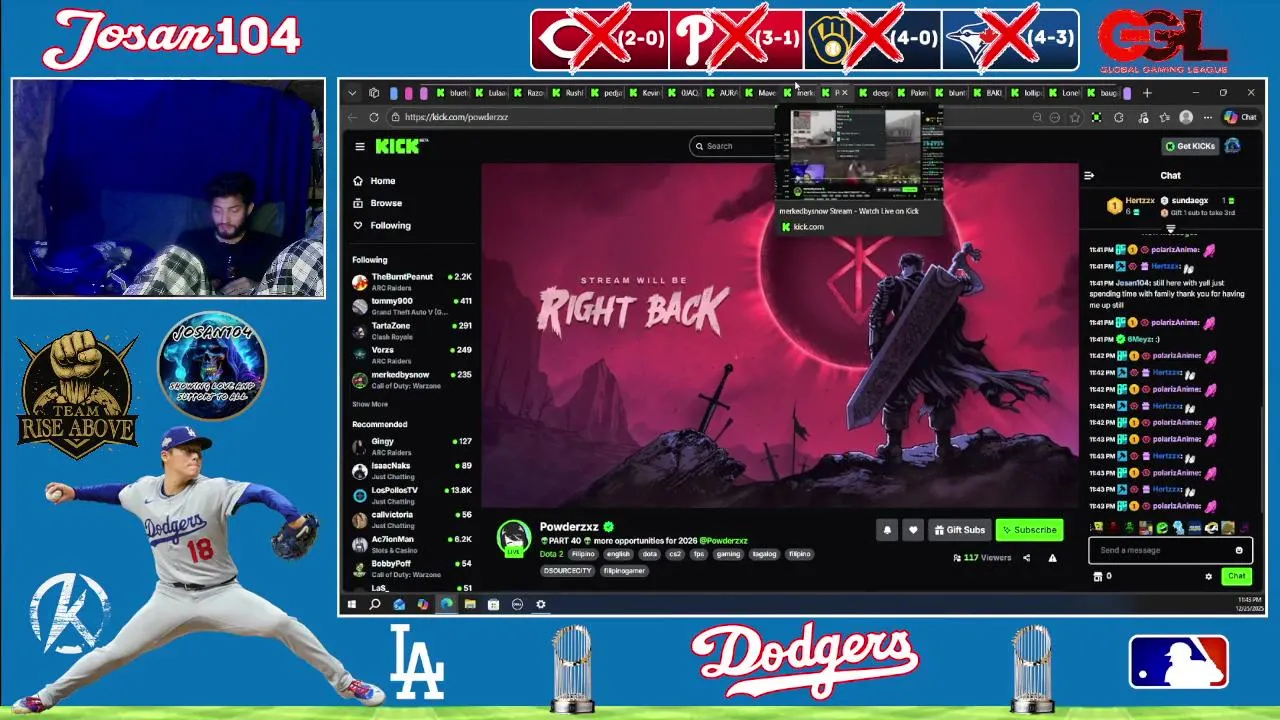
Task: Open IsaacNaks recommended channel
Action: pos(411,470)
